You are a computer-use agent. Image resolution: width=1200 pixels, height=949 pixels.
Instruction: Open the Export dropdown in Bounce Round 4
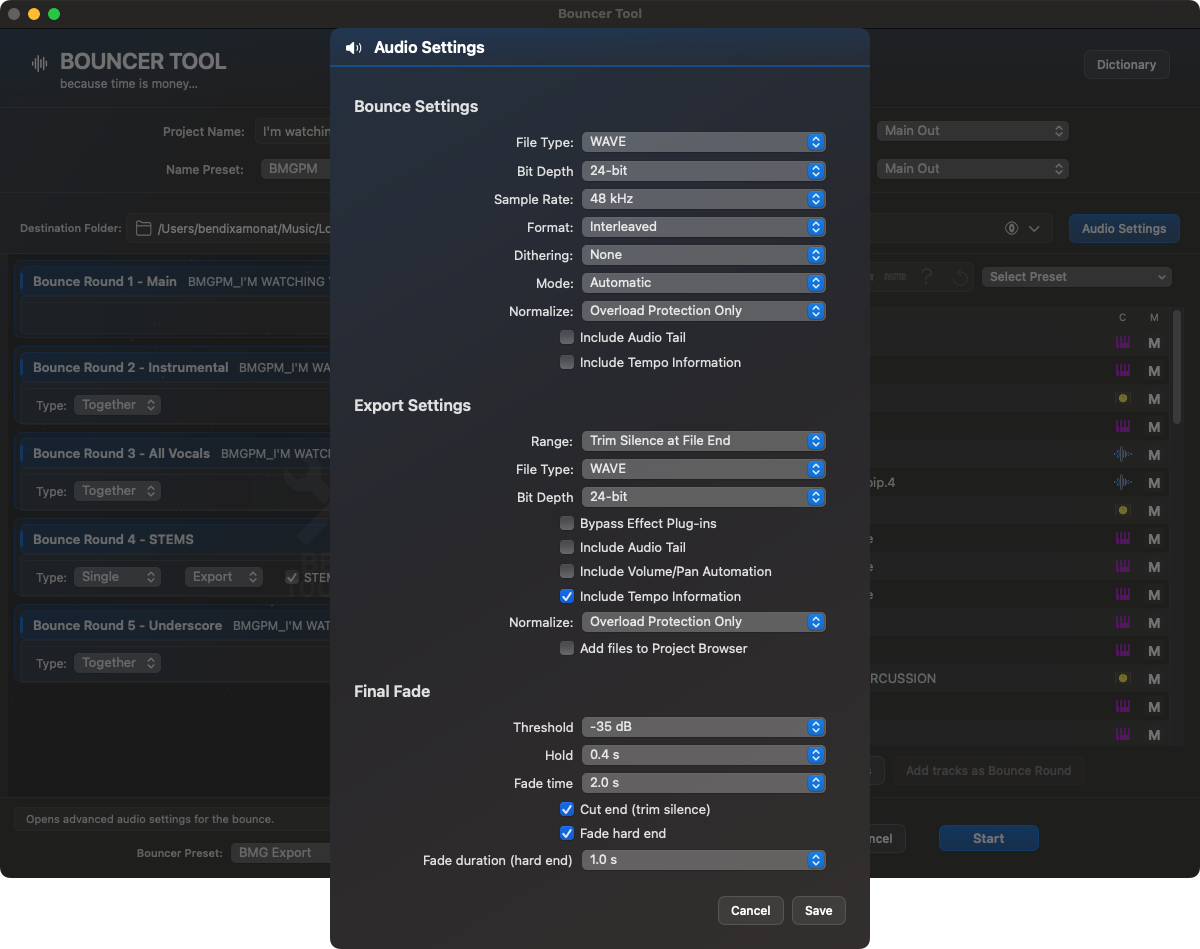pyautogui.click(x=224, y=577)
